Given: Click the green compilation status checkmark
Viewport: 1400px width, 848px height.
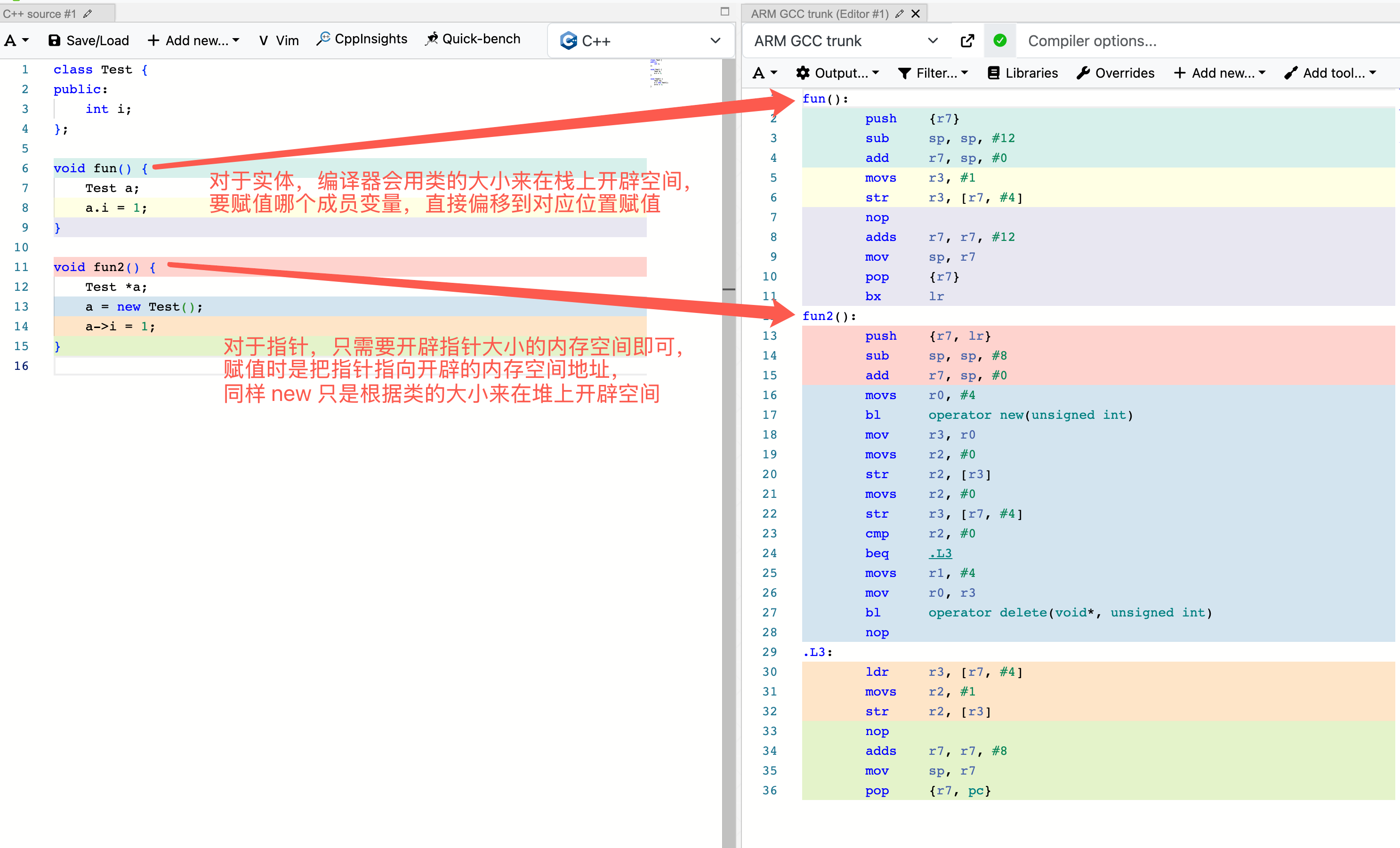Looking at the screenshot, I should tap(999, 41).
